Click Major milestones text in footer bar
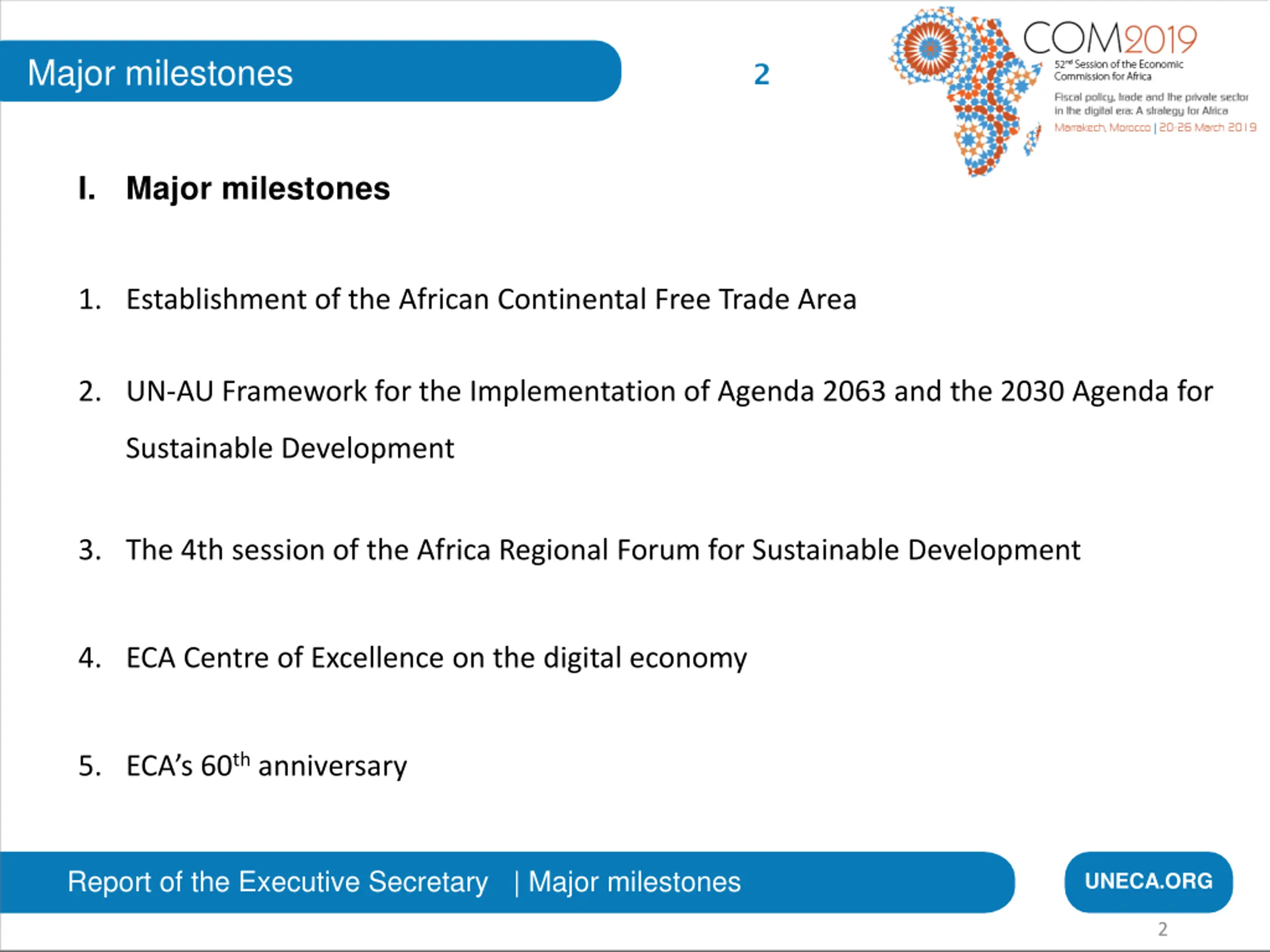This screenshot has width=1270, height=952. tap(635, 882)
